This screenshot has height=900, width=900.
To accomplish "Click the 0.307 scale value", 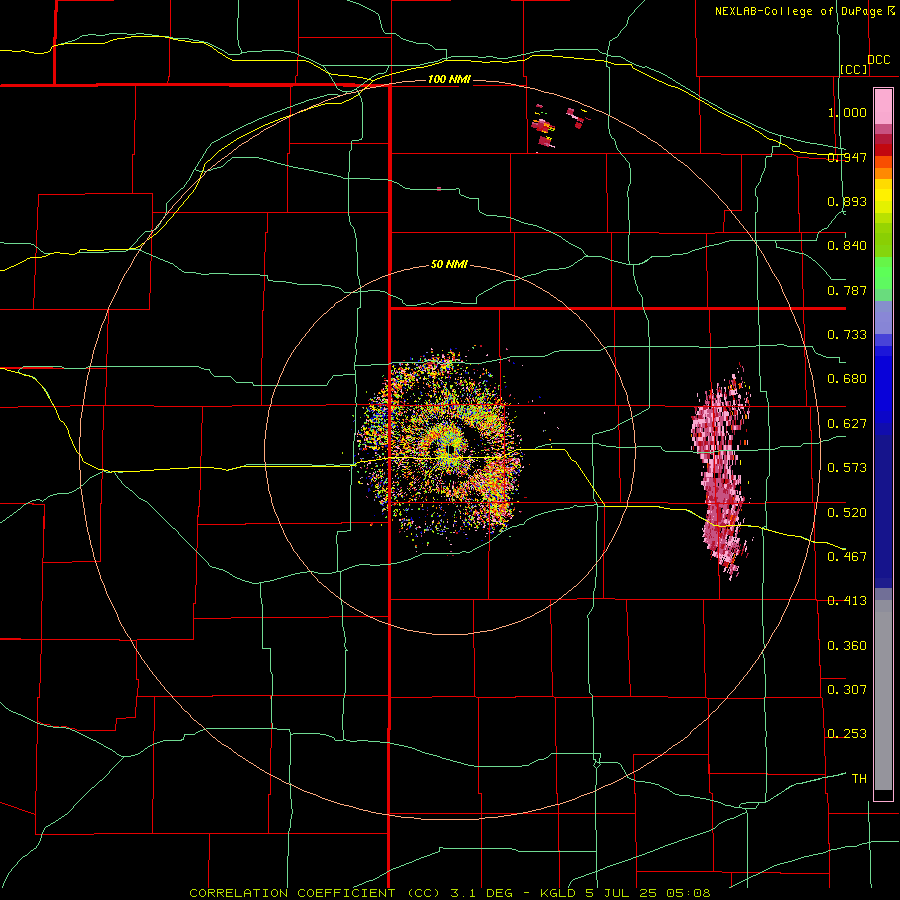I will click(x=847, y=690).
